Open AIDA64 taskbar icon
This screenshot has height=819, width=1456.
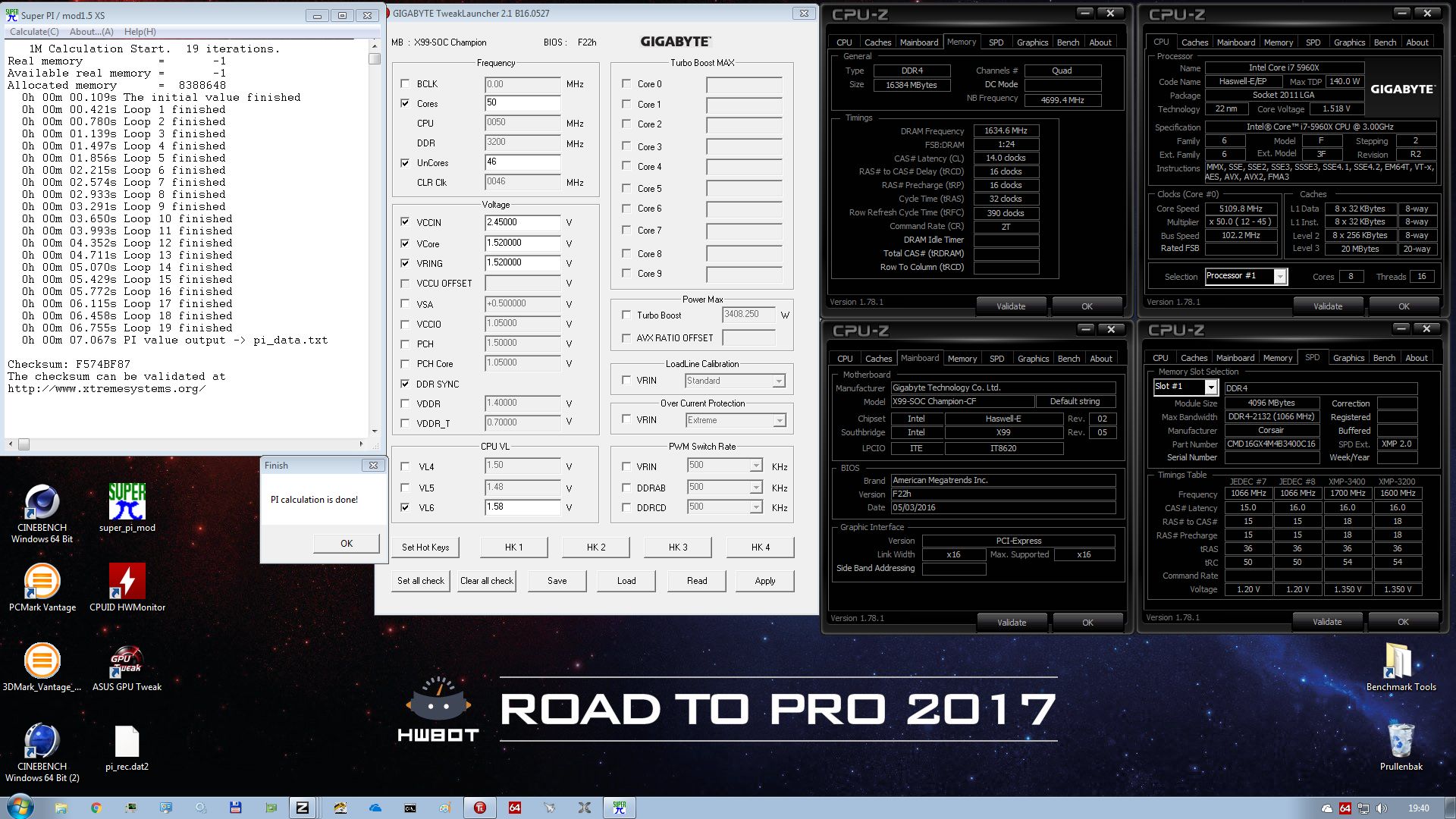(515, 808)
